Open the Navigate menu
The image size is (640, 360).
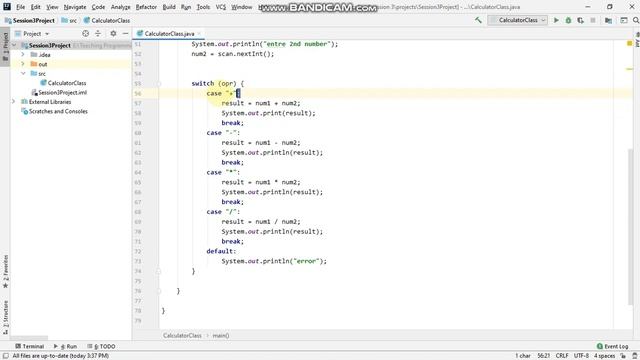pos(75,7)
